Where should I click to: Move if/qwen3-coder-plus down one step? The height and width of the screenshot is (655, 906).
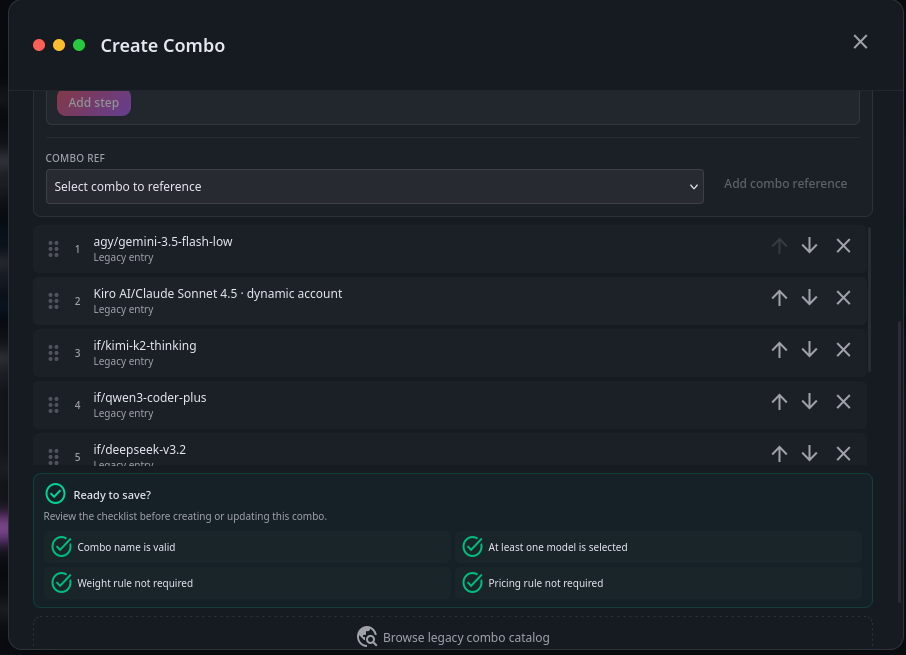[x=809, y=402]
